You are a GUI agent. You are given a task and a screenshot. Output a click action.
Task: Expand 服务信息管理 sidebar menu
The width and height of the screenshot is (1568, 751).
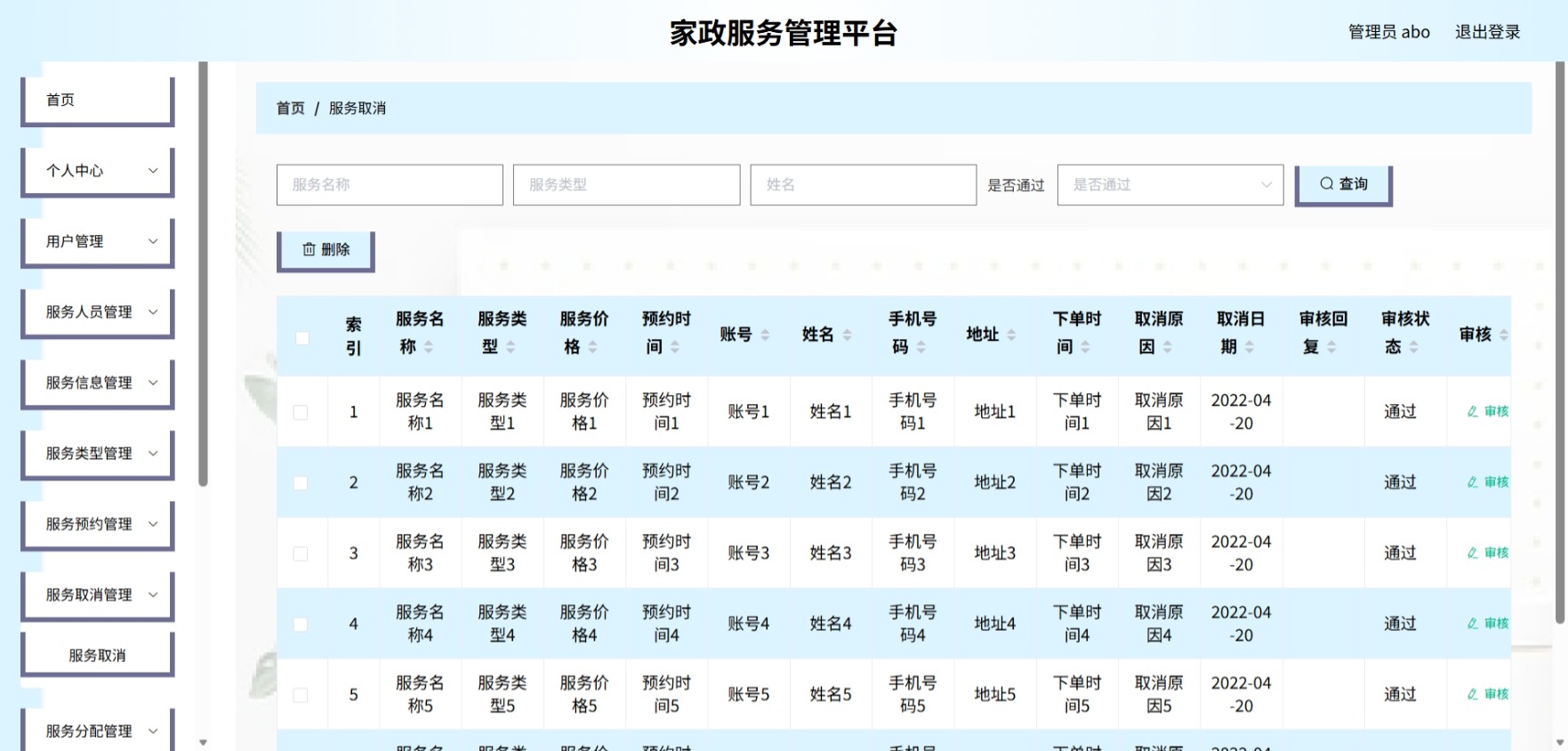[x=98, y=384]
